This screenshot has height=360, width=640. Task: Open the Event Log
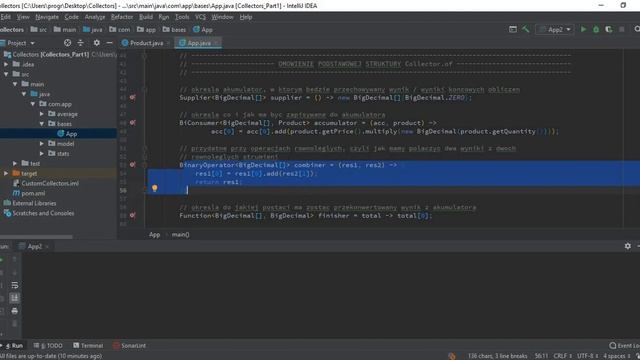(624, 346)
